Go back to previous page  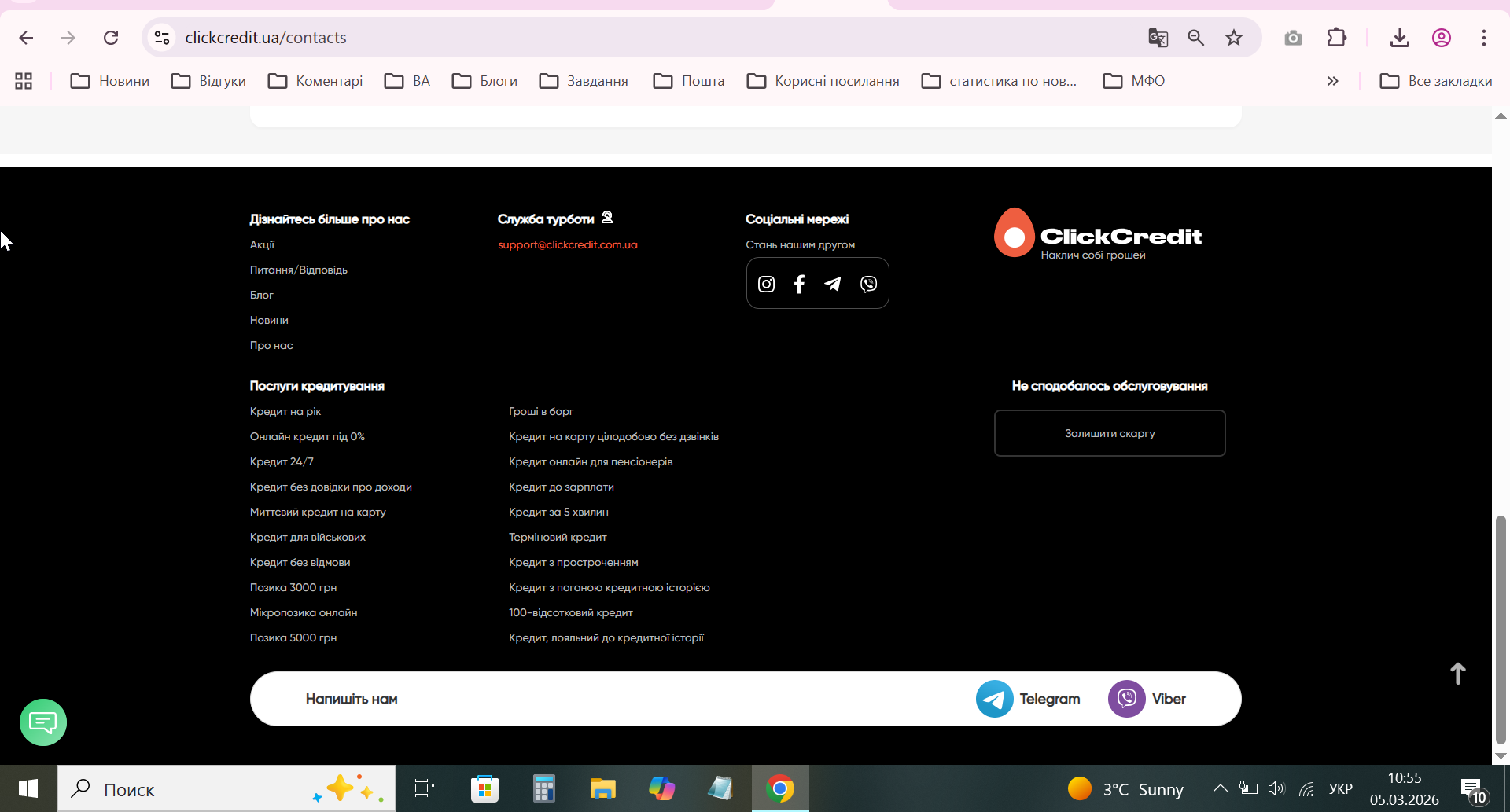click(x=26, y=38)
